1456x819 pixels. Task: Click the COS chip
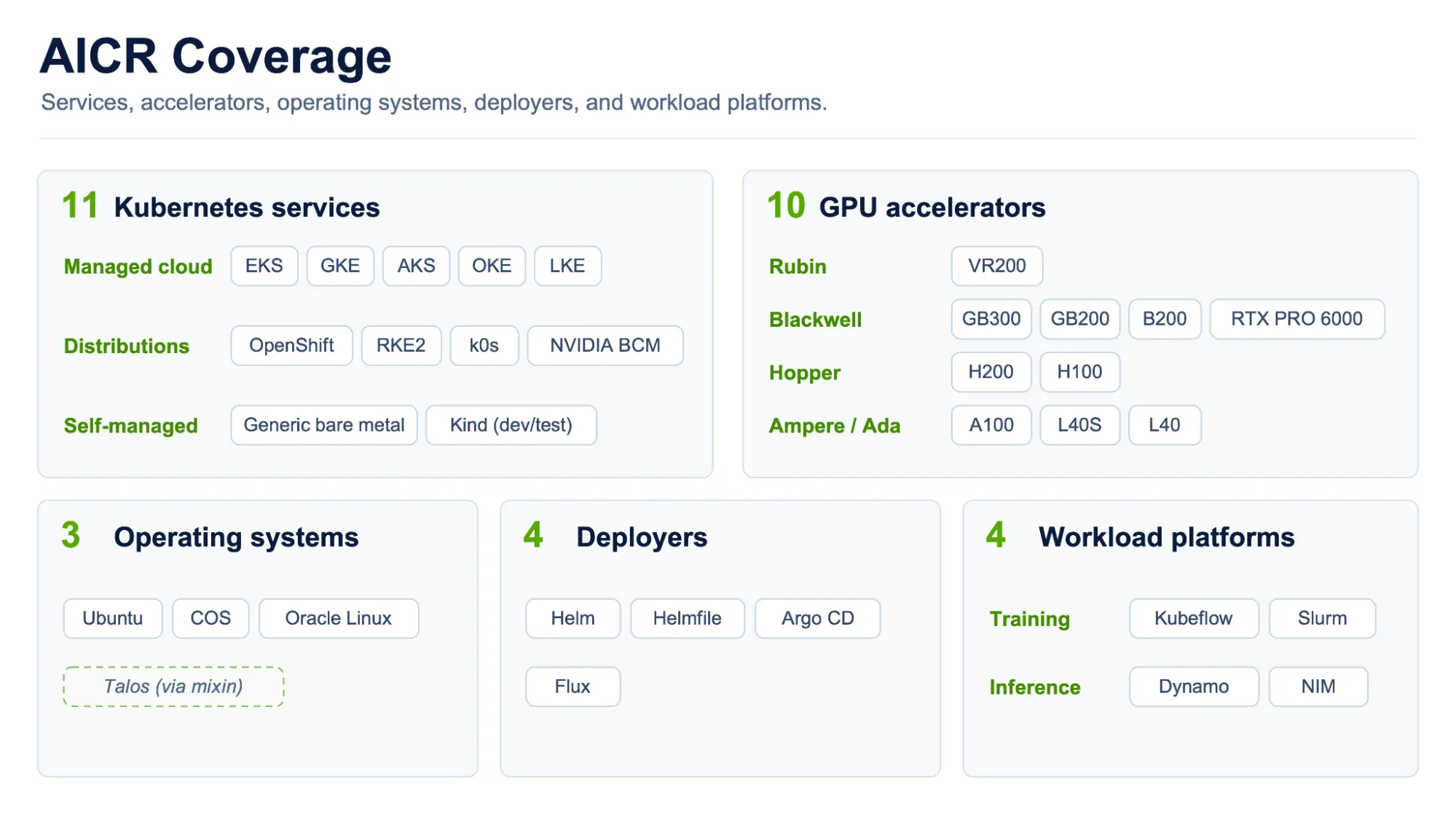[210, 618]
